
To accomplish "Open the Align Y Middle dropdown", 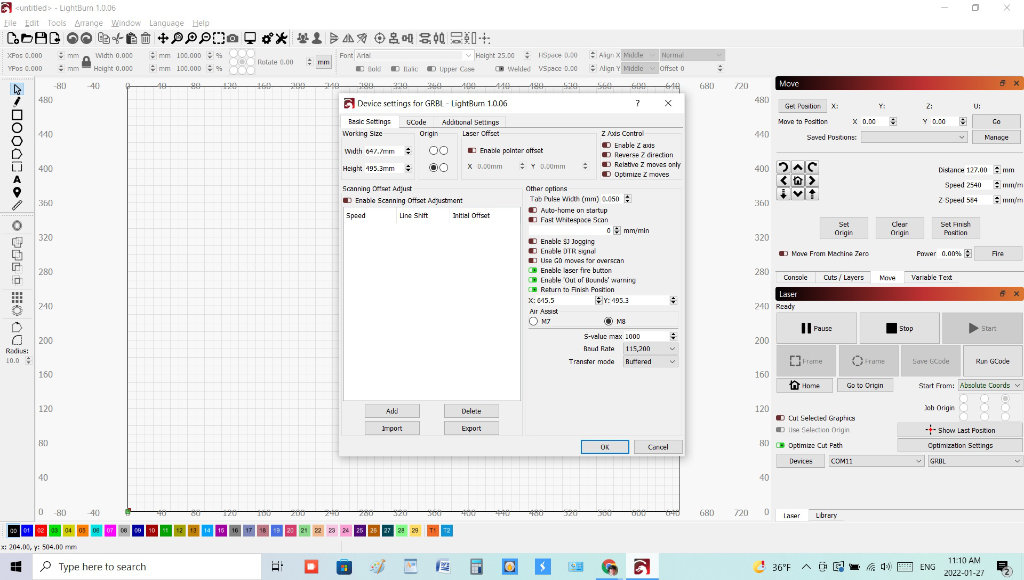I will coord(638,69).
